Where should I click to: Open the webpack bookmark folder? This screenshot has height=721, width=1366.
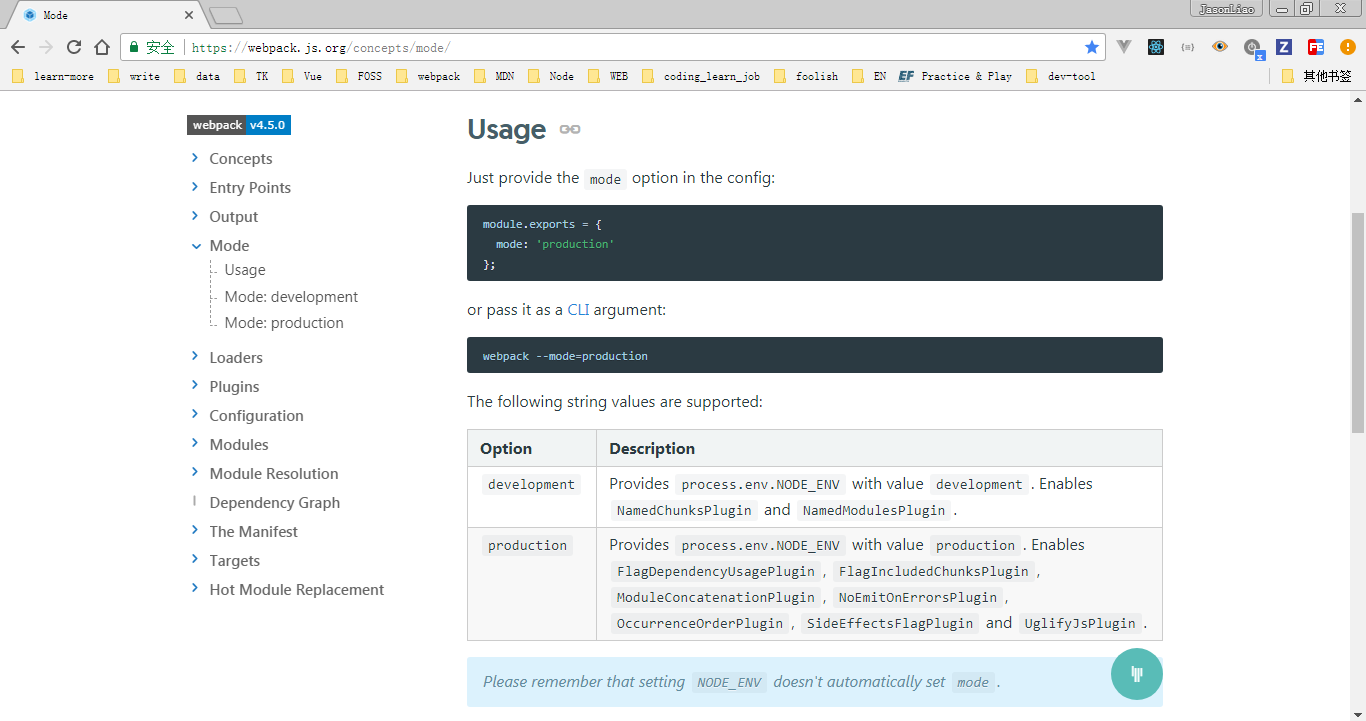[x=428, y=76]
